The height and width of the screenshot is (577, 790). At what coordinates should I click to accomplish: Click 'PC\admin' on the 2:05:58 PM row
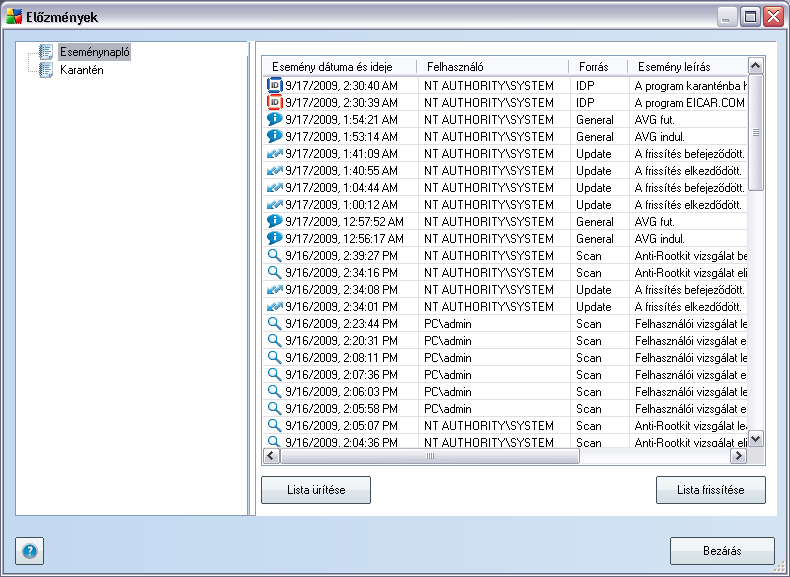pyautogui.click(x=447, y=409)
